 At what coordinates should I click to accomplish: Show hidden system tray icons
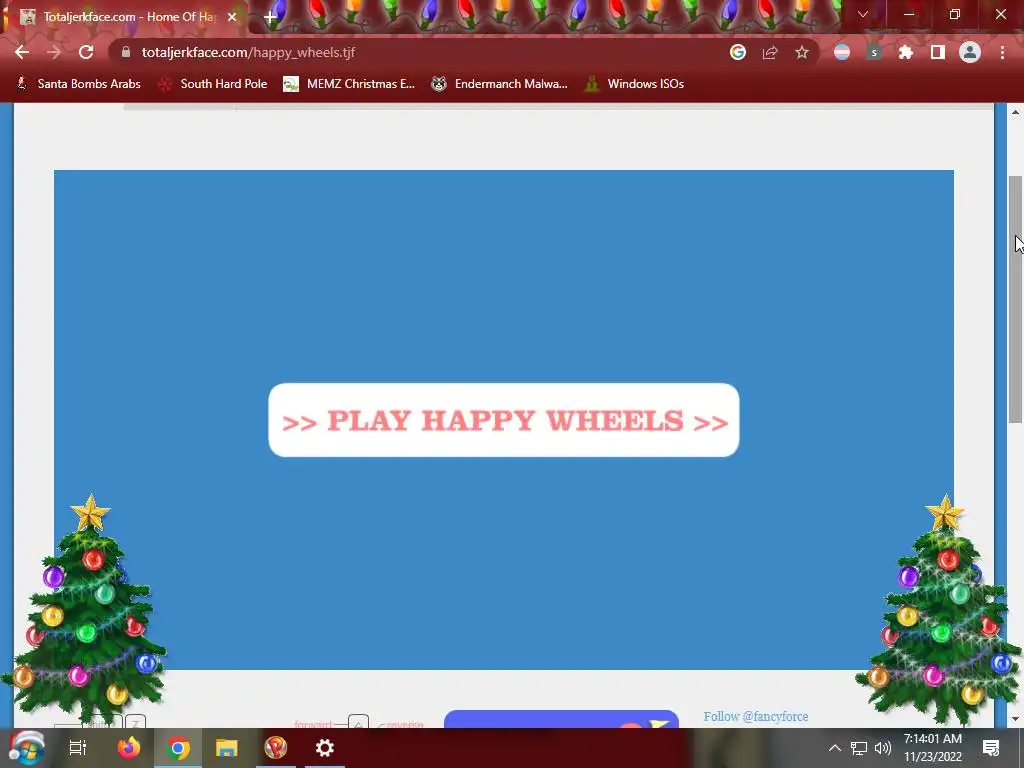[x=835, y=748]
